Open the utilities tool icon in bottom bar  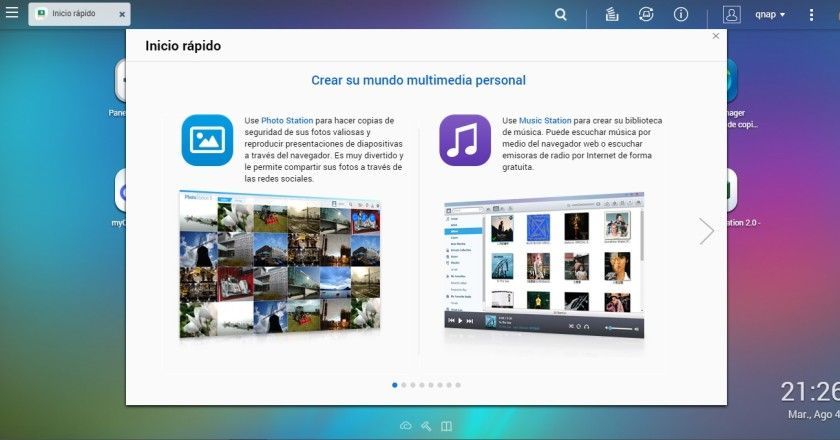coord(425,426)
